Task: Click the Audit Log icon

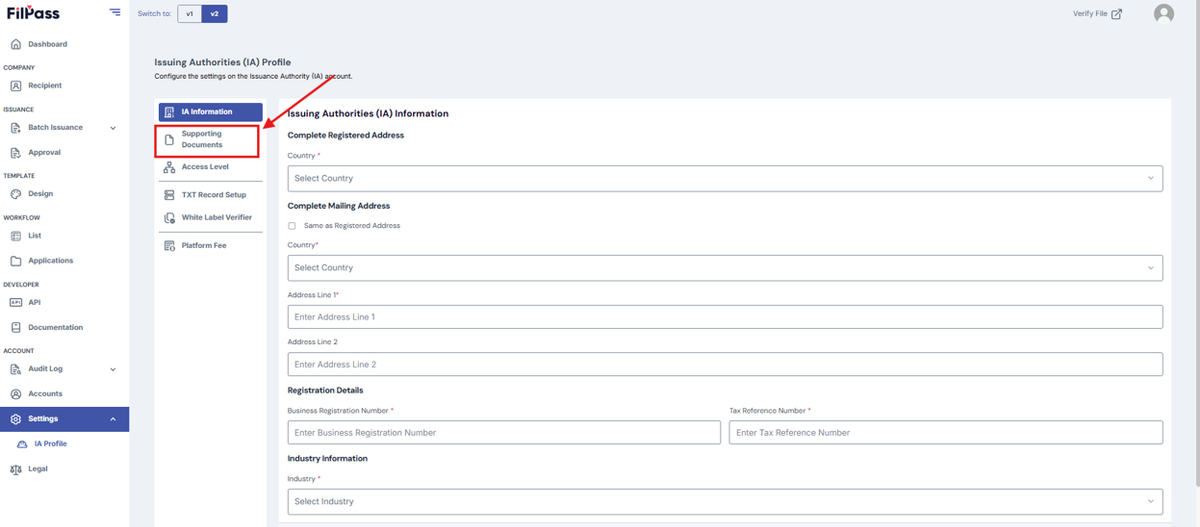Action: coord(16,369)
